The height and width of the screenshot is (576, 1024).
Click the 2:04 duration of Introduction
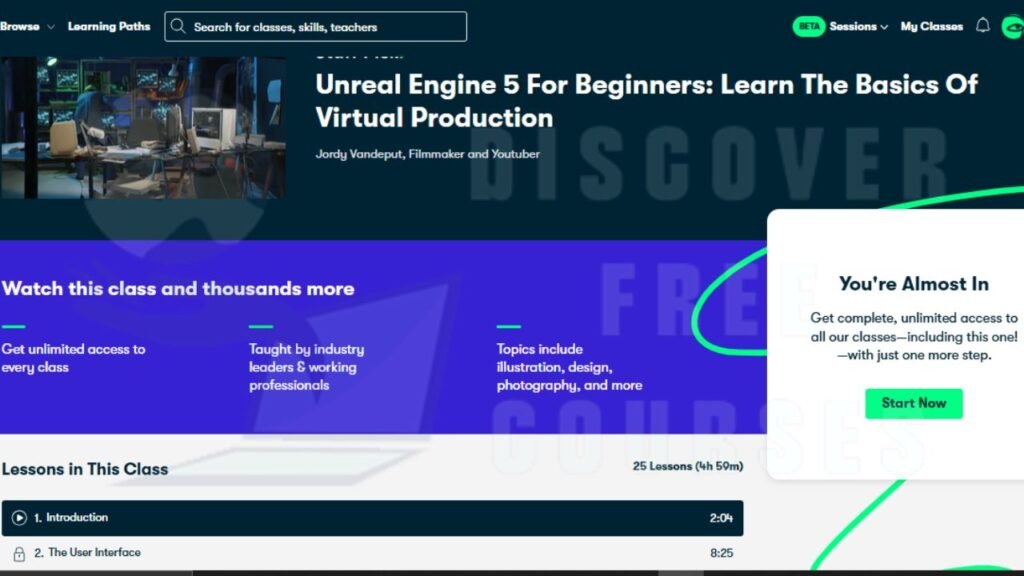(x=721, y=518)
